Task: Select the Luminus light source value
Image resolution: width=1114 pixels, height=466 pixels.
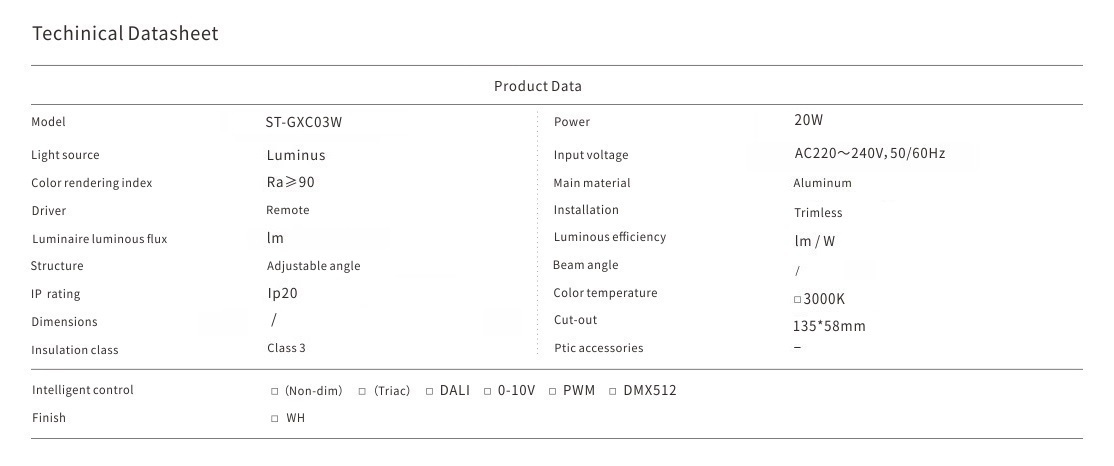Action: tap(296, 155)
